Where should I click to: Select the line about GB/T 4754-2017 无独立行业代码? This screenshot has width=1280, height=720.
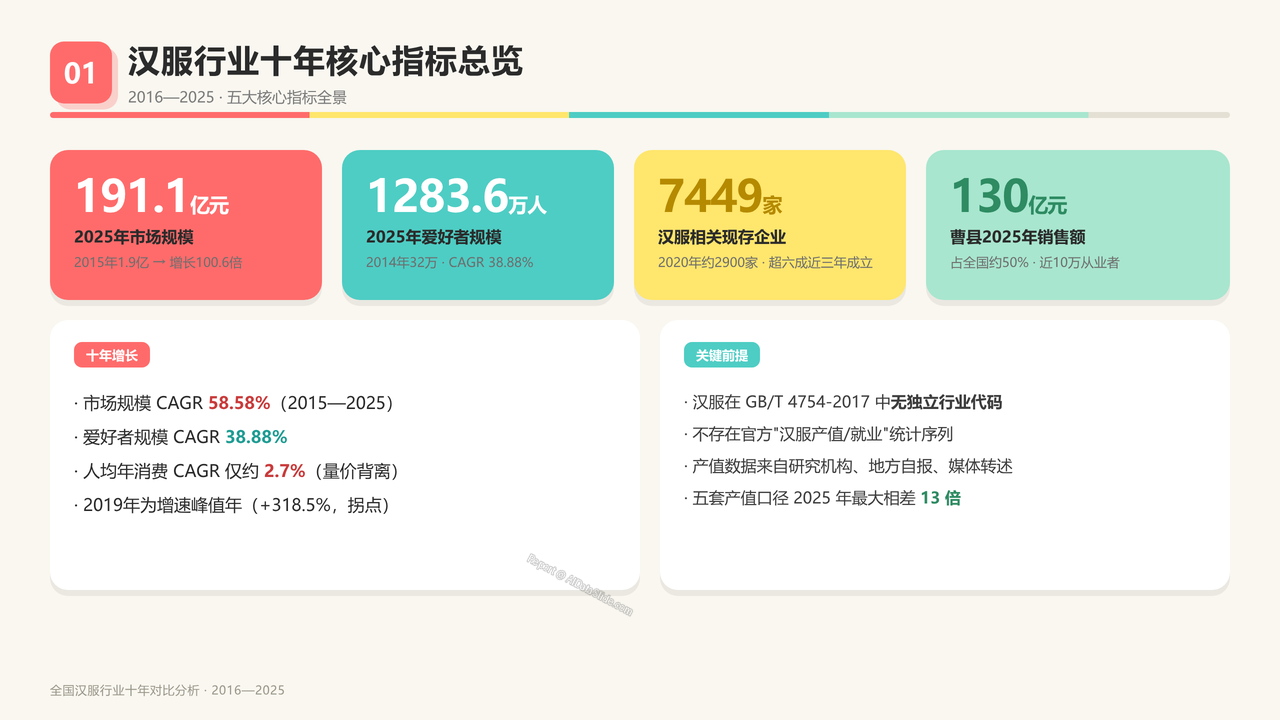[843, 403]
